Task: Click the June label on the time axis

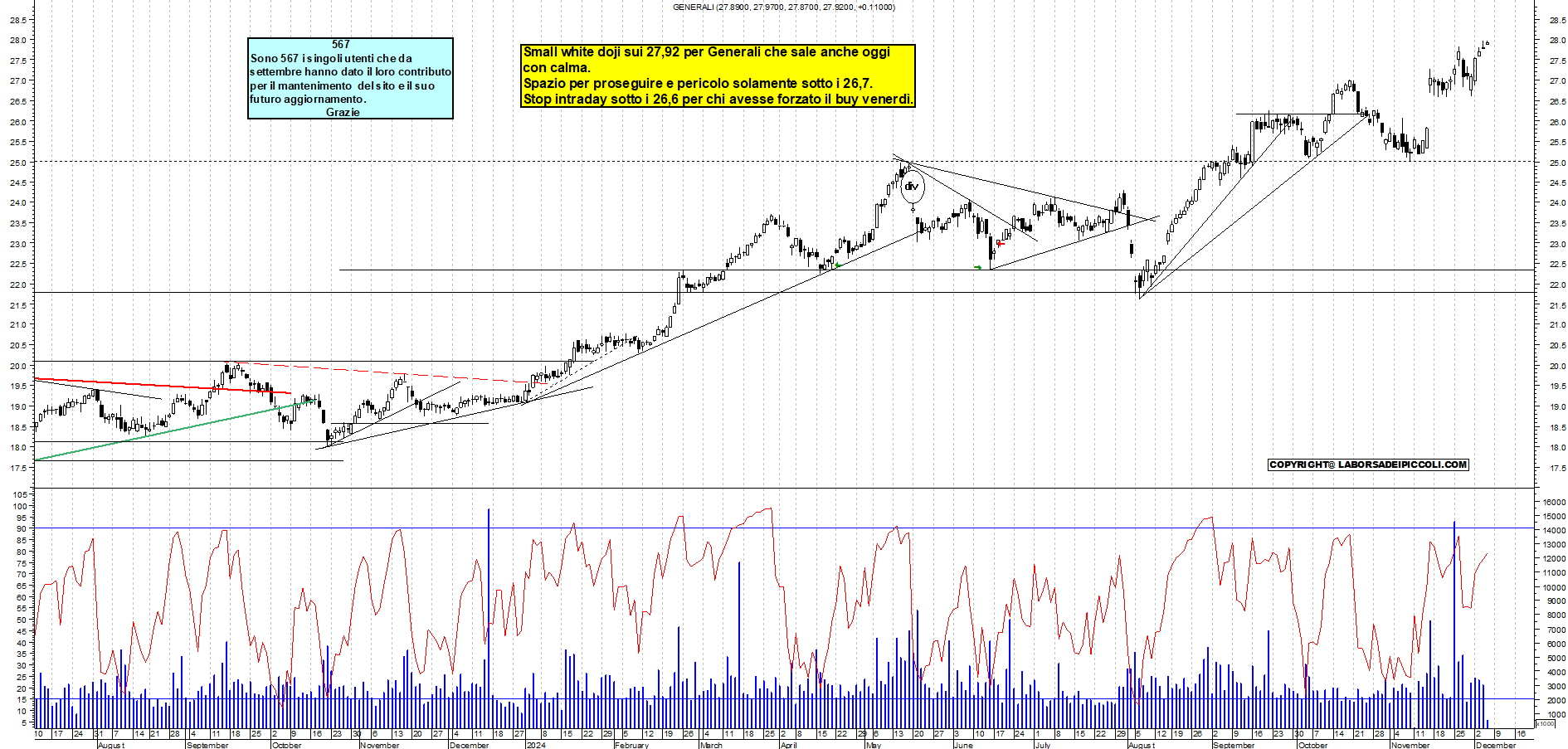Action: (x=962, y=745)
